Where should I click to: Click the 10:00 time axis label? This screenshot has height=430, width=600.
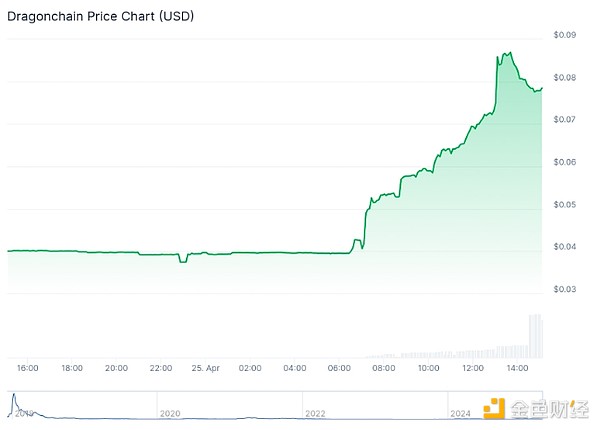pos(428,368)
